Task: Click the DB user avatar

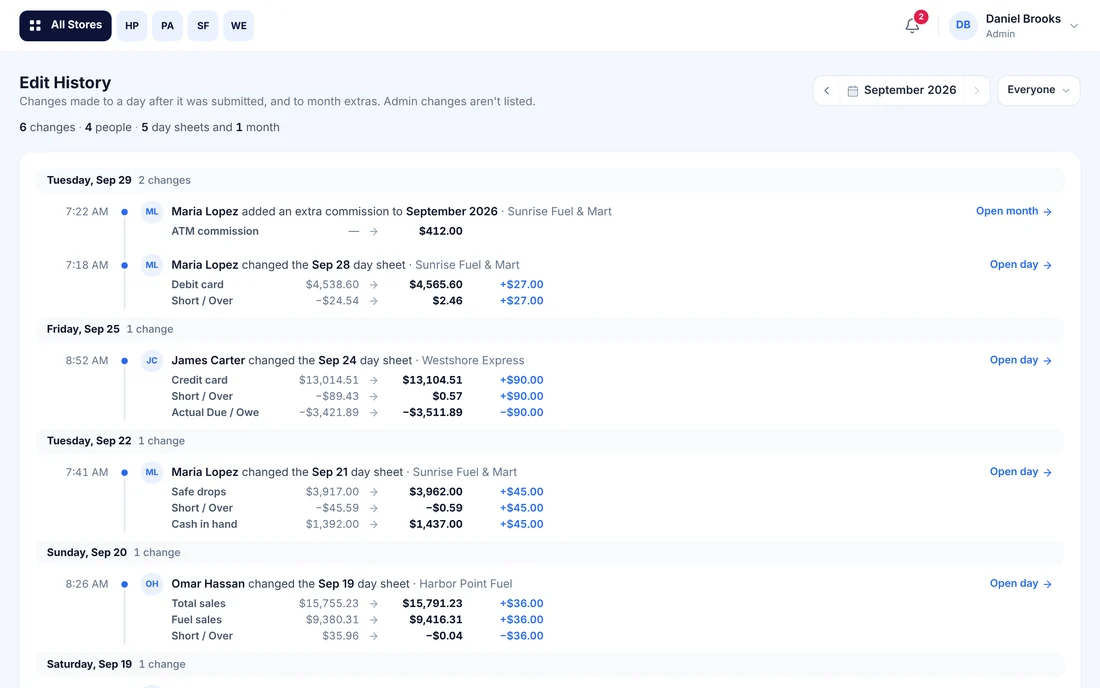Action: point(962,25)
